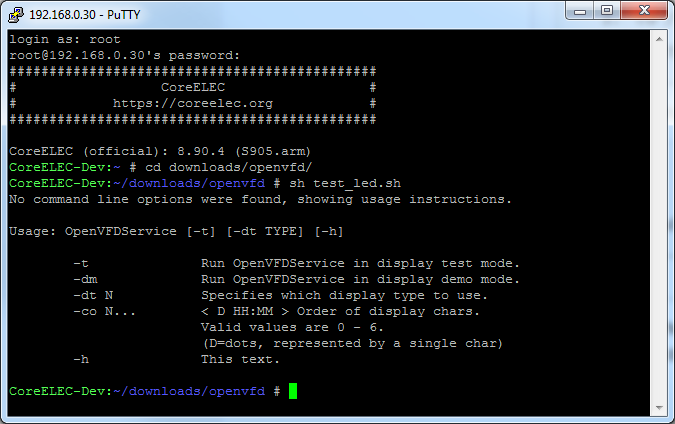
Task: Click the "-dt N" option in usage list
Action: (x=93, y=295)
